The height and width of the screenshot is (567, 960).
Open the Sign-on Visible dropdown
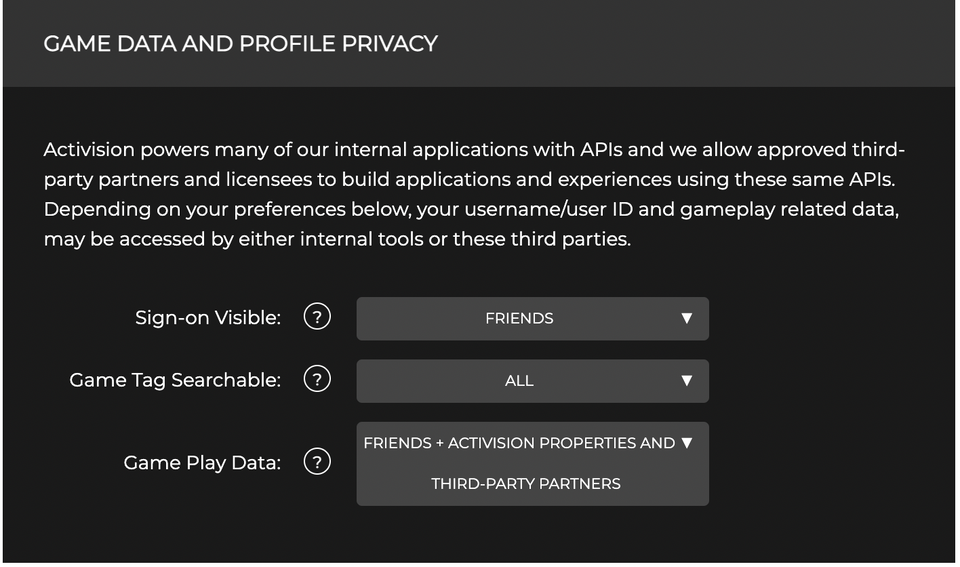pos(533,318)
